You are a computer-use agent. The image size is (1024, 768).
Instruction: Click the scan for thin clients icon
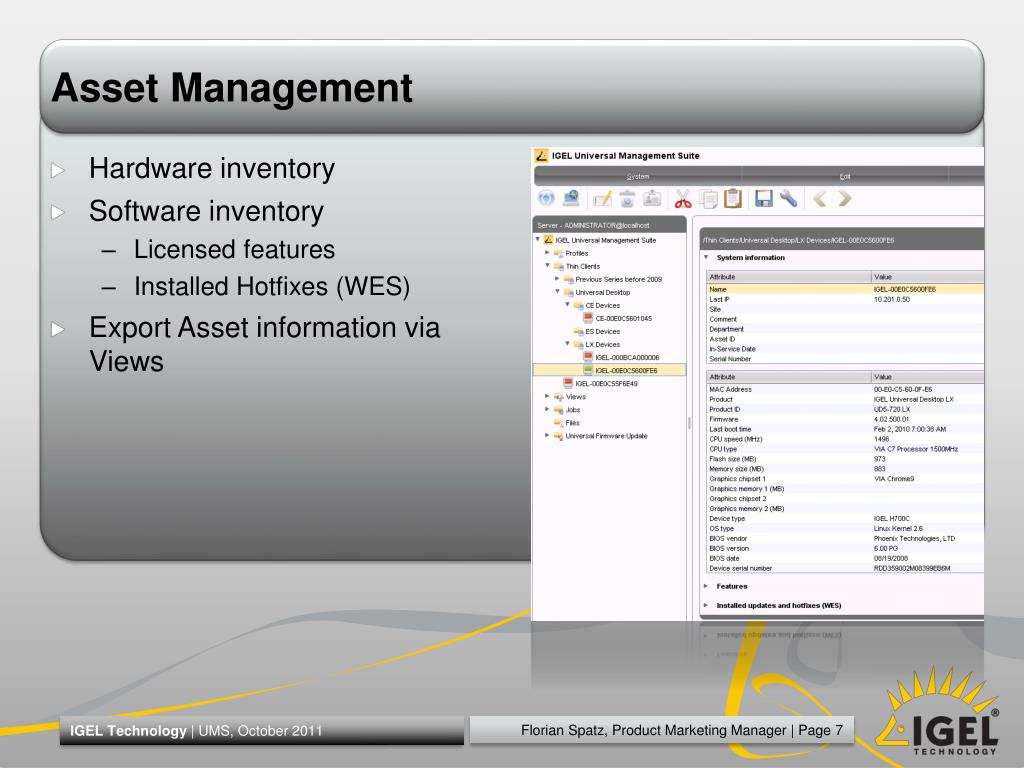click(x=571, y=198)
